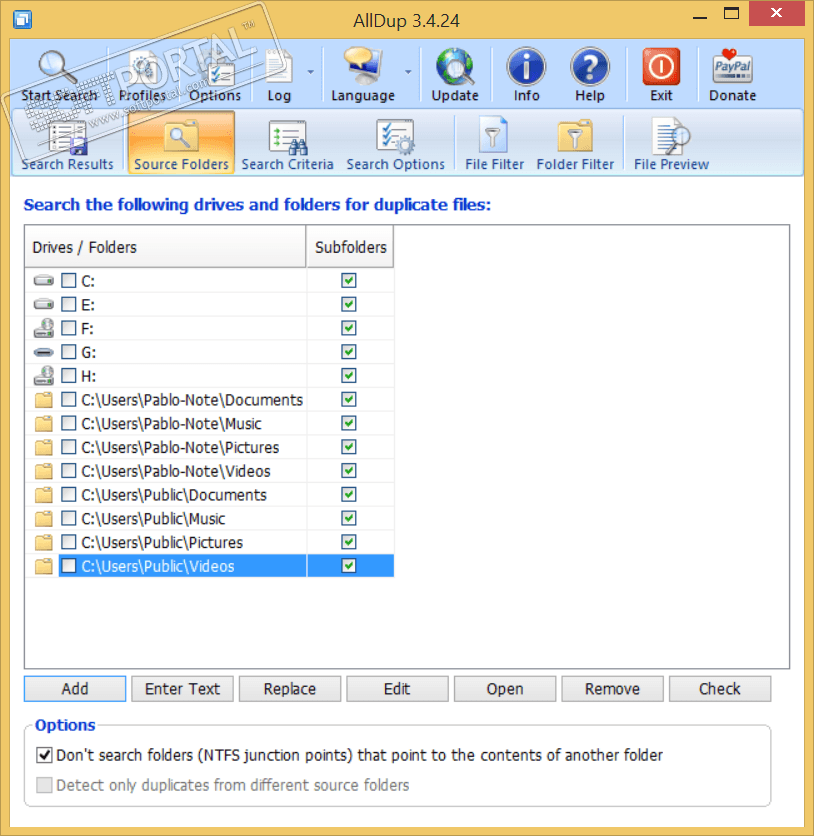Uncheck Subfolders for the C: drive
This screenshot has height=836, width=814.
349,280
